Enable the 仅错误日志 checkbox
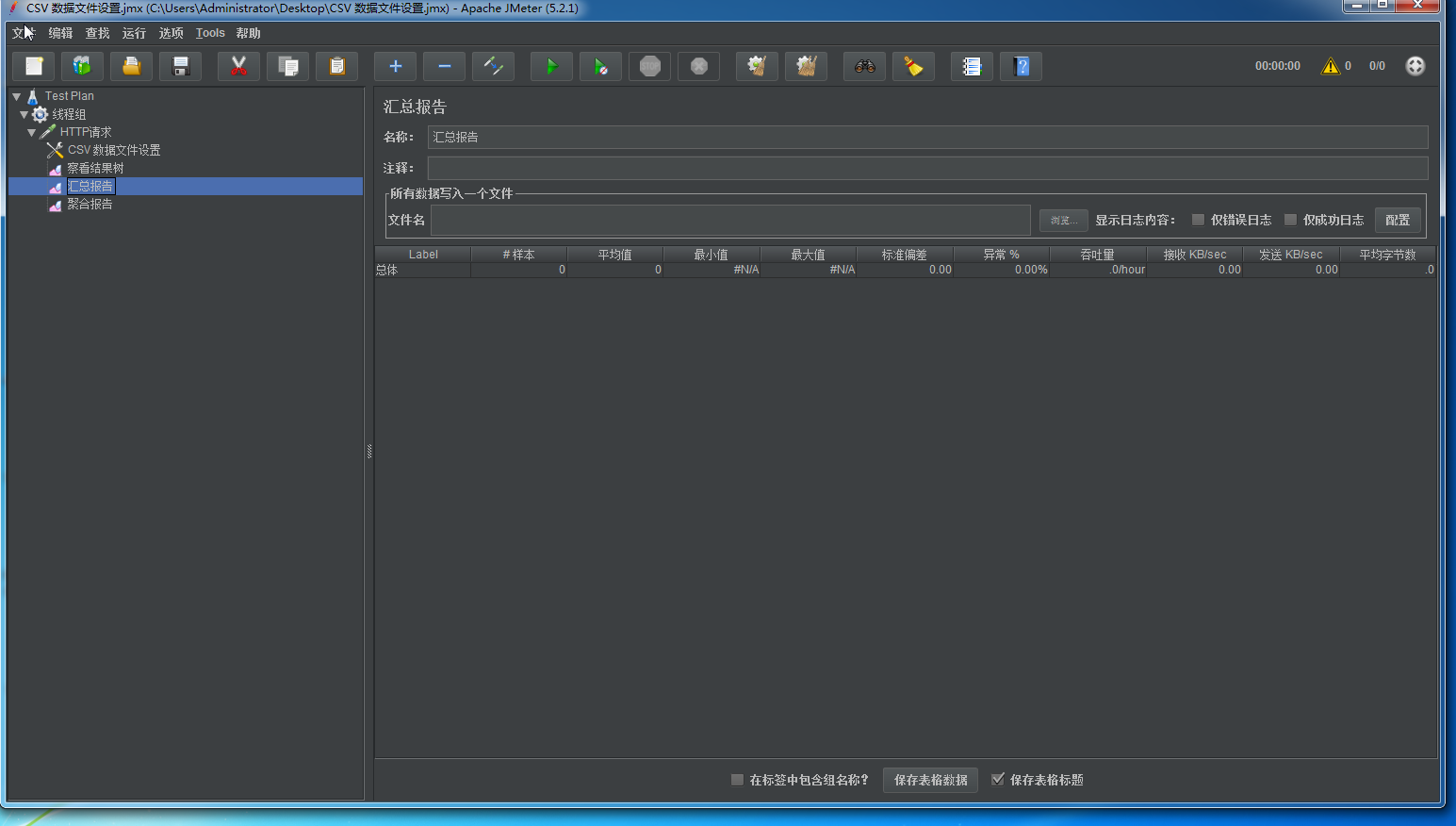Screen dimensions: 1456x826 pos(1198,220)
